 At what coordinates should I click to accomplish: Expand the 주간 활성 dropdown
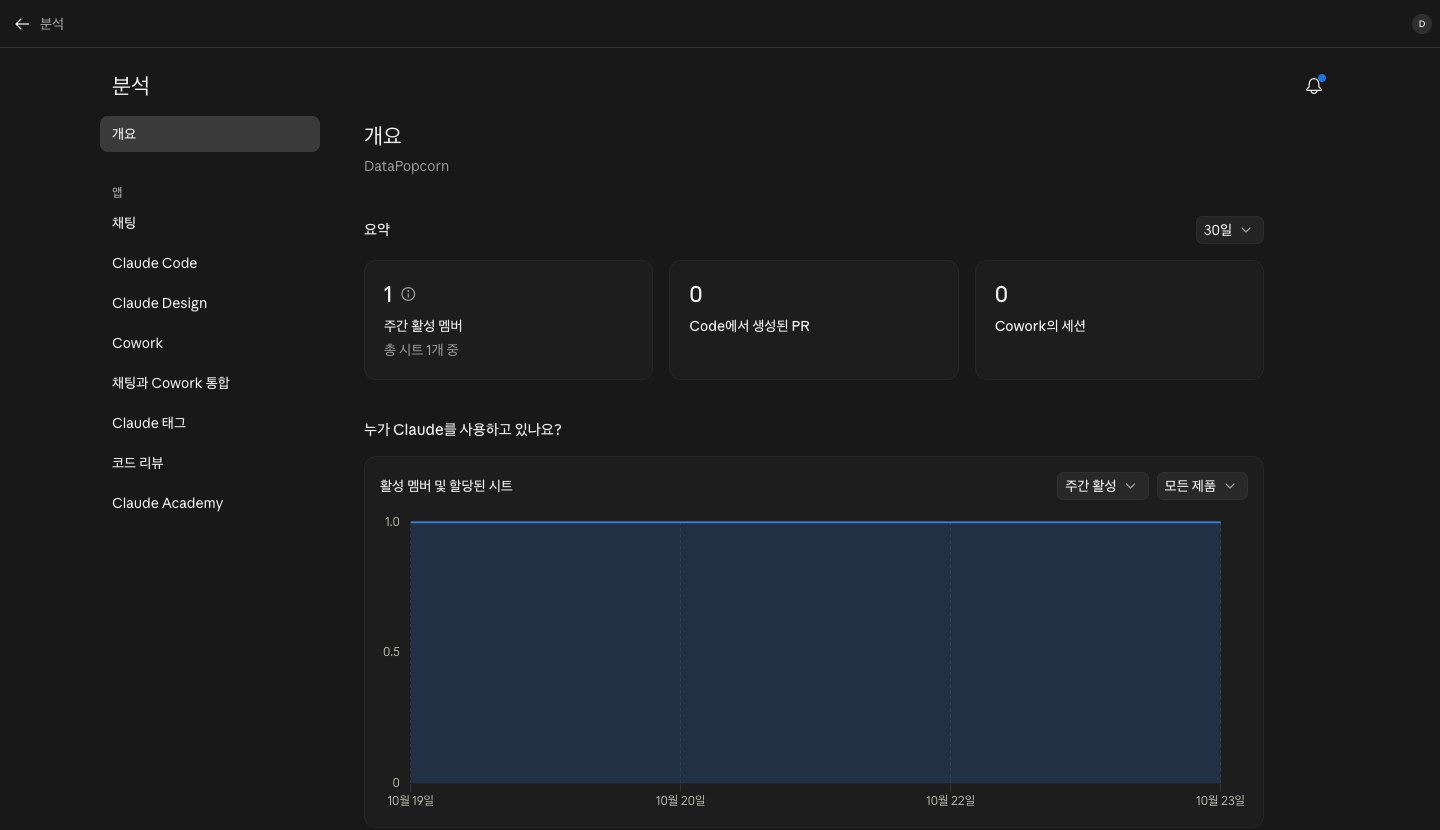[x=1102, y=486]
